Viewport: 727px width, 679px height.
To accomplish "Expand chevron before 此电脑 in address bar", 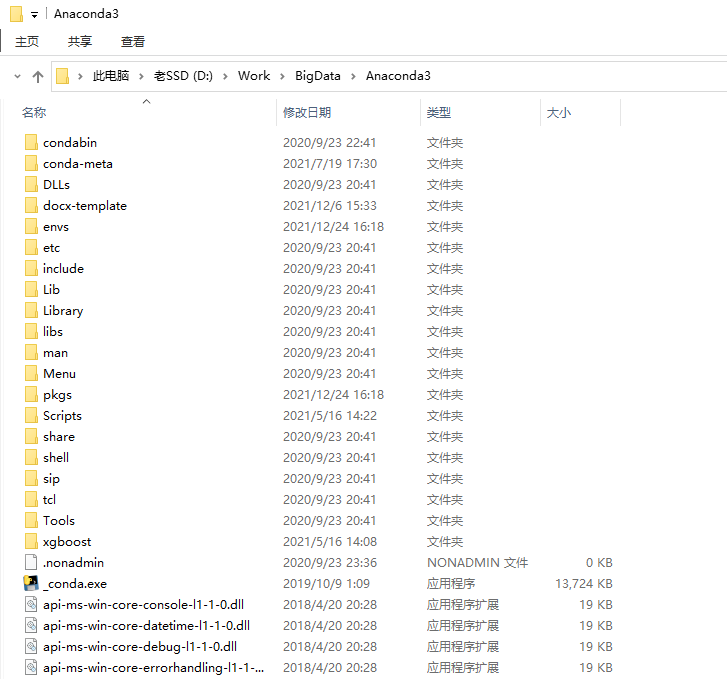I will pyautogui.click(x=80, y=76).
